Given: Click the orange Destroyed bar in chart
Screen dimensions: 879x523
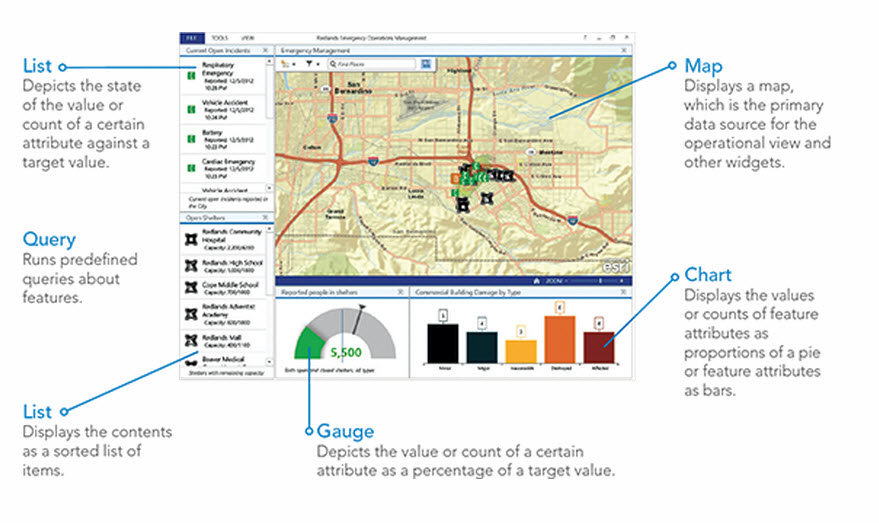Looking at the screenshot, I should click(559, 340).
